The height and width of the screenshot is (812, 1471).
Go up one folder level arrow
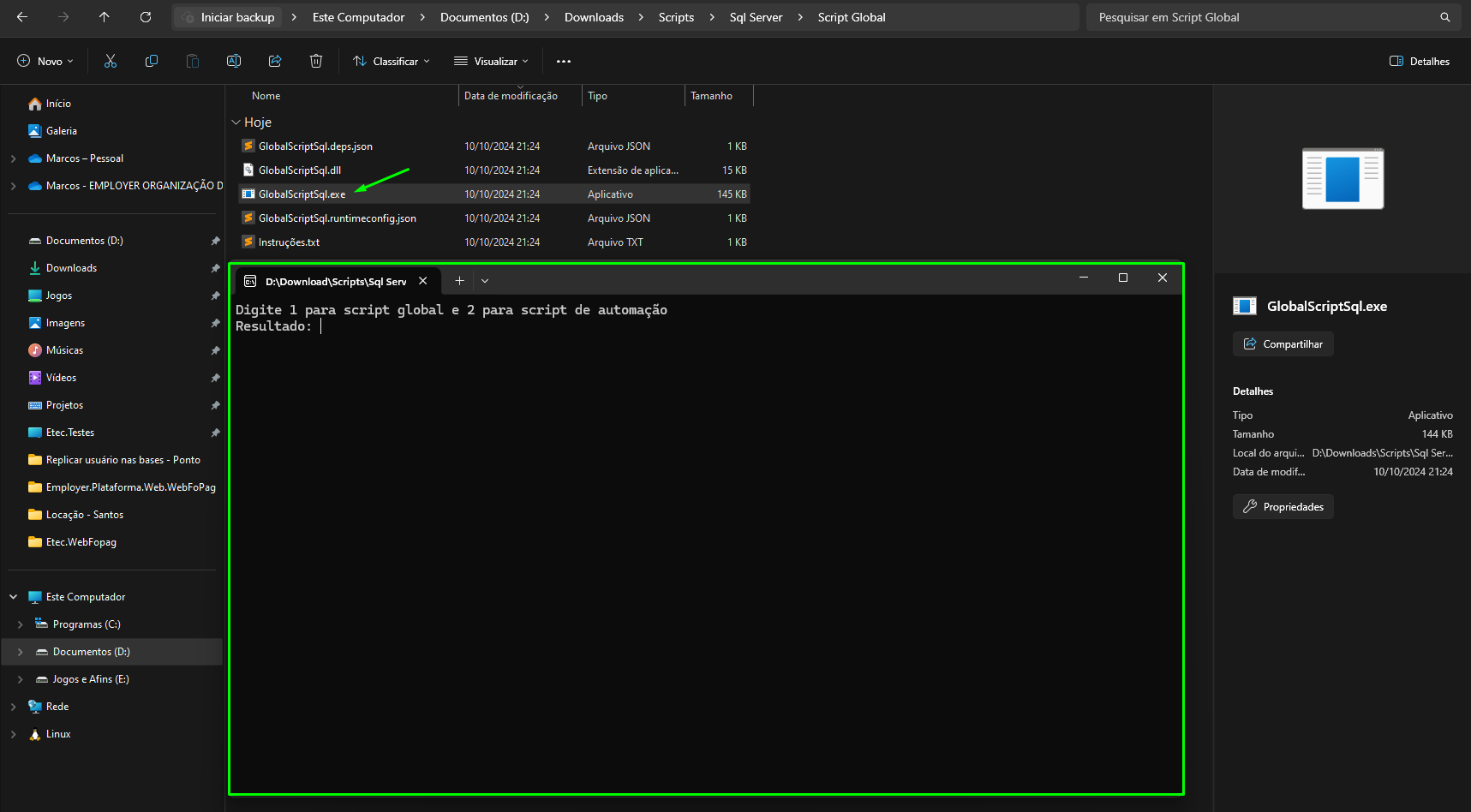[105, 17]
